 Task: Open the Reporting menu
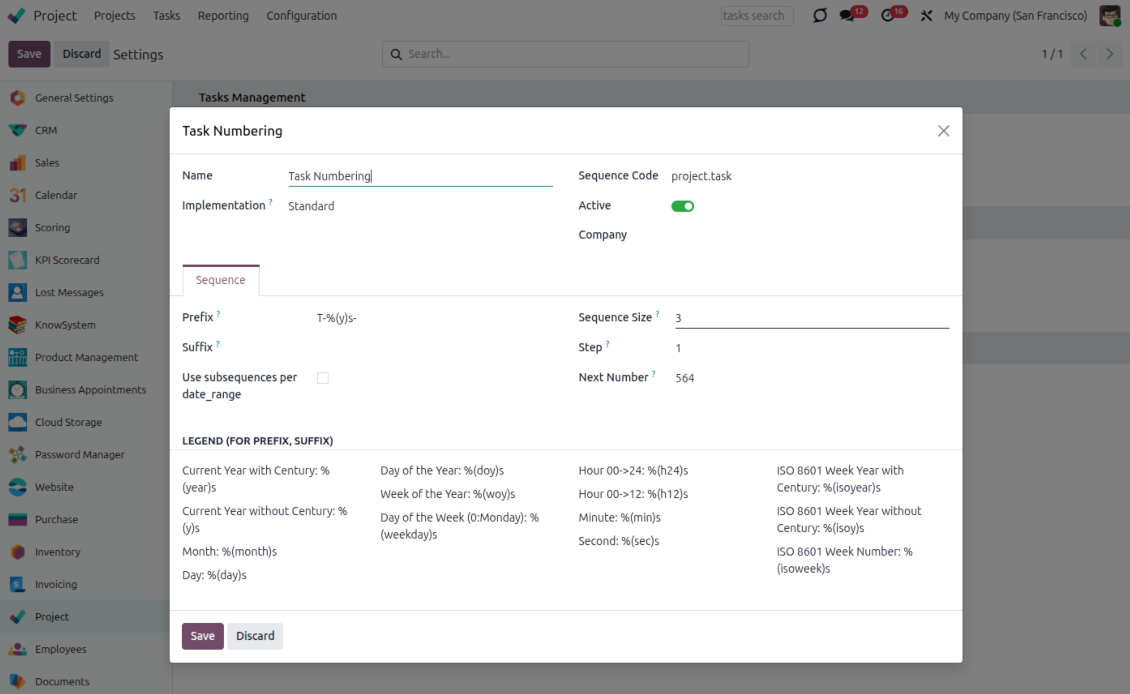(x=223, y=16)
